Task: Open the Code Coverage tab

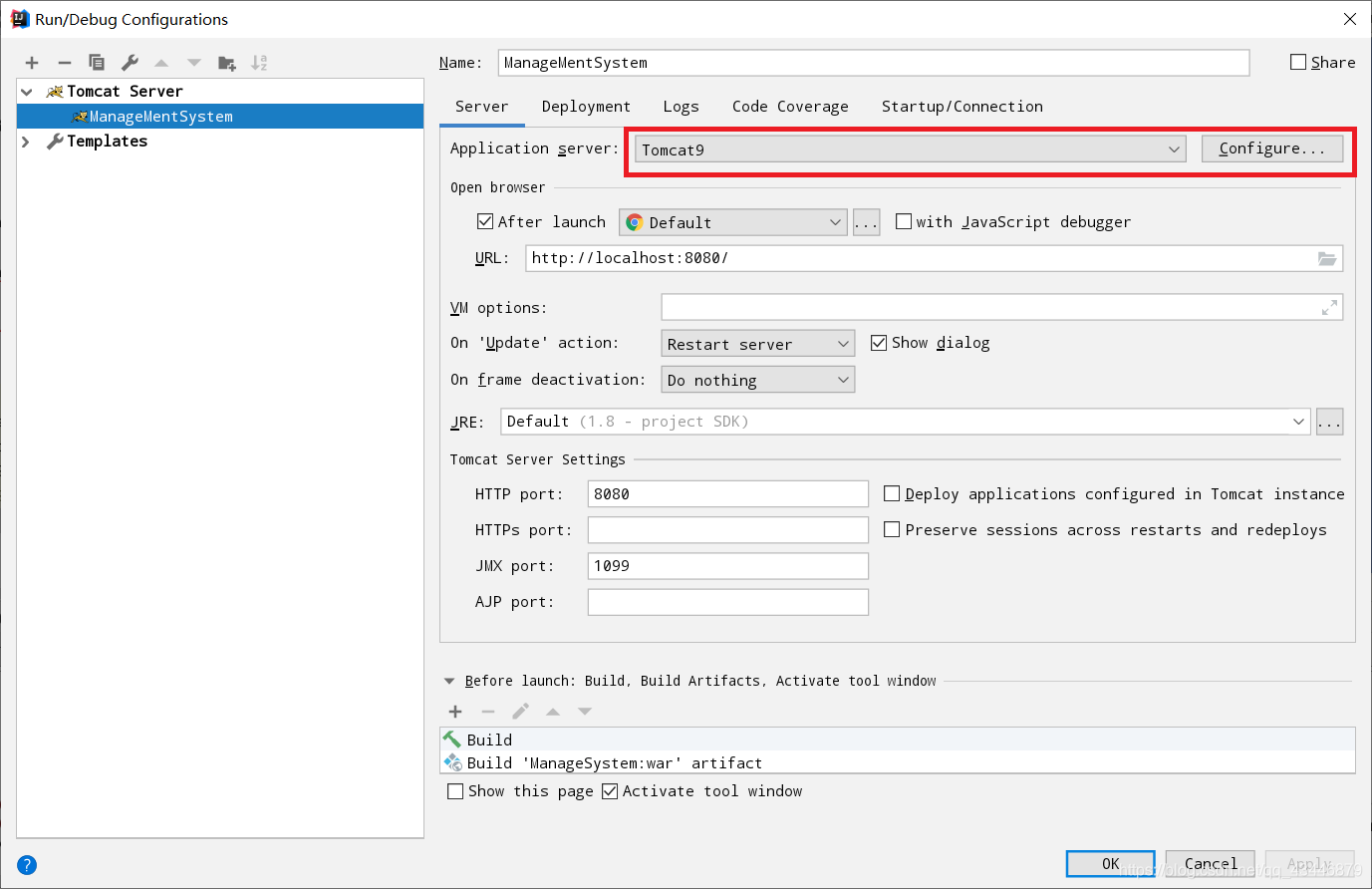Action: (x=790, y=107)
